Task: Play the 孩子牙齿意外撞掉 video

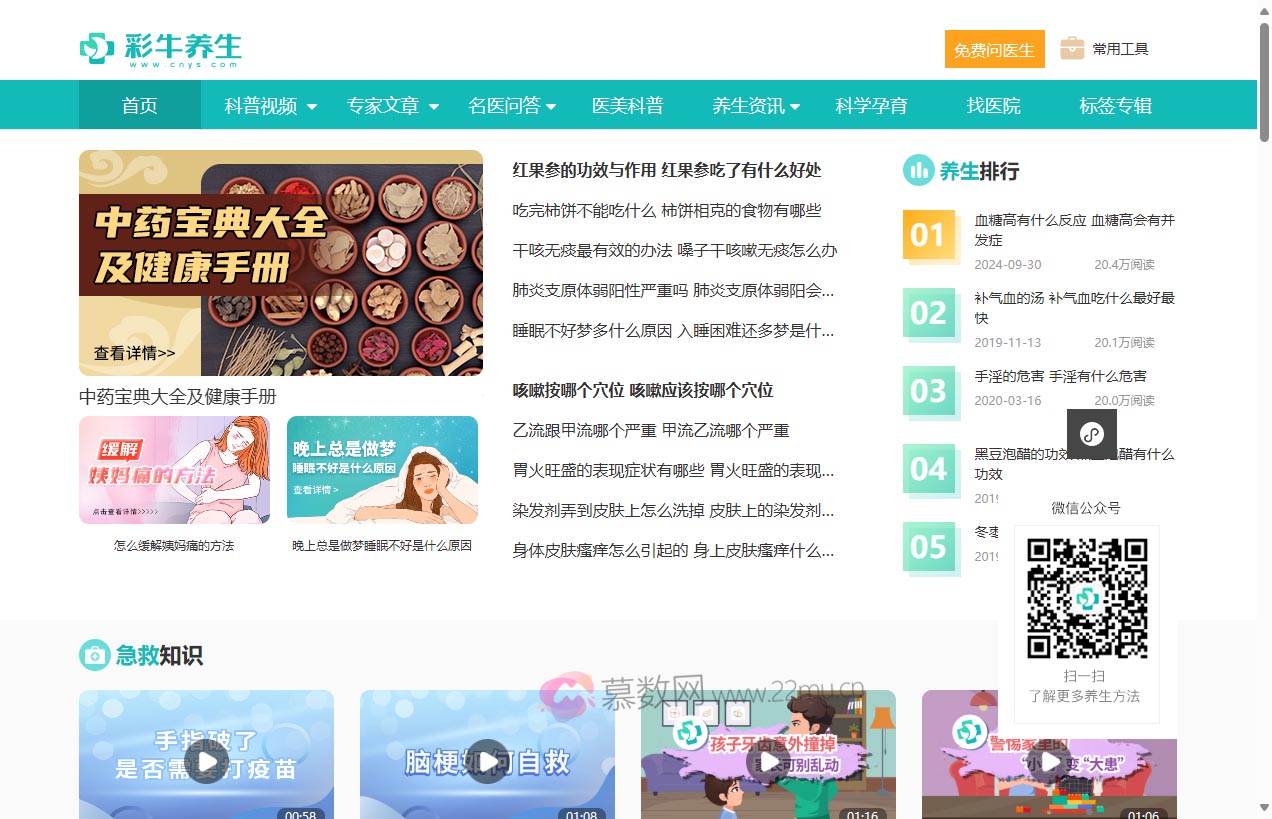Action: click(x=767, y=762)
